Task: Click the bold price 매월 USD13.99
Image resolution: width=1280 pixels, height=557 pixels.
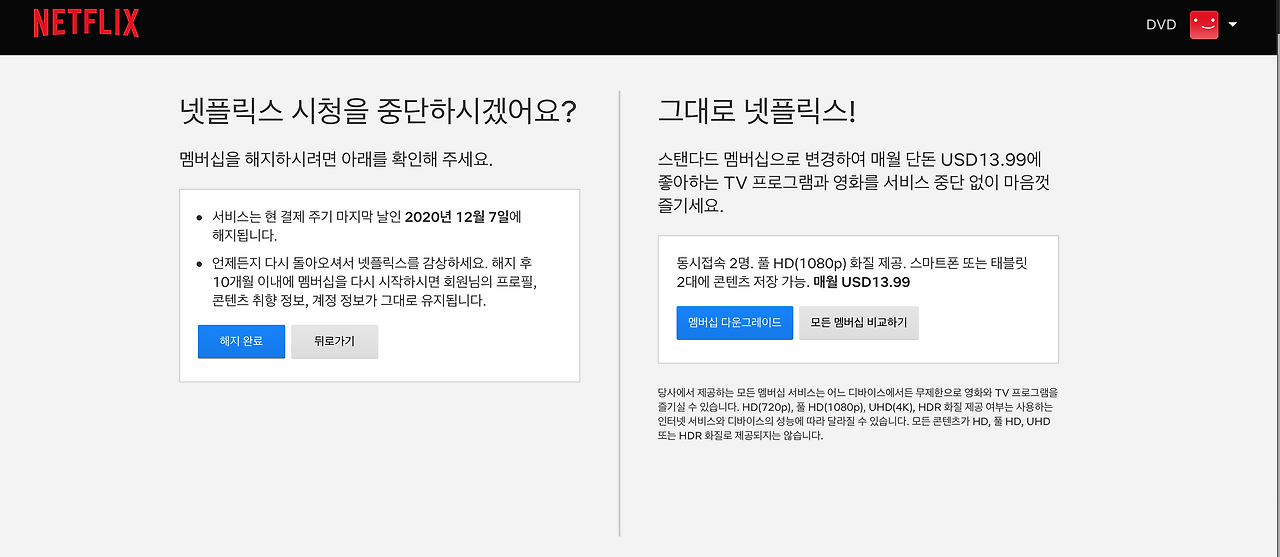Action: click(861, 282)
